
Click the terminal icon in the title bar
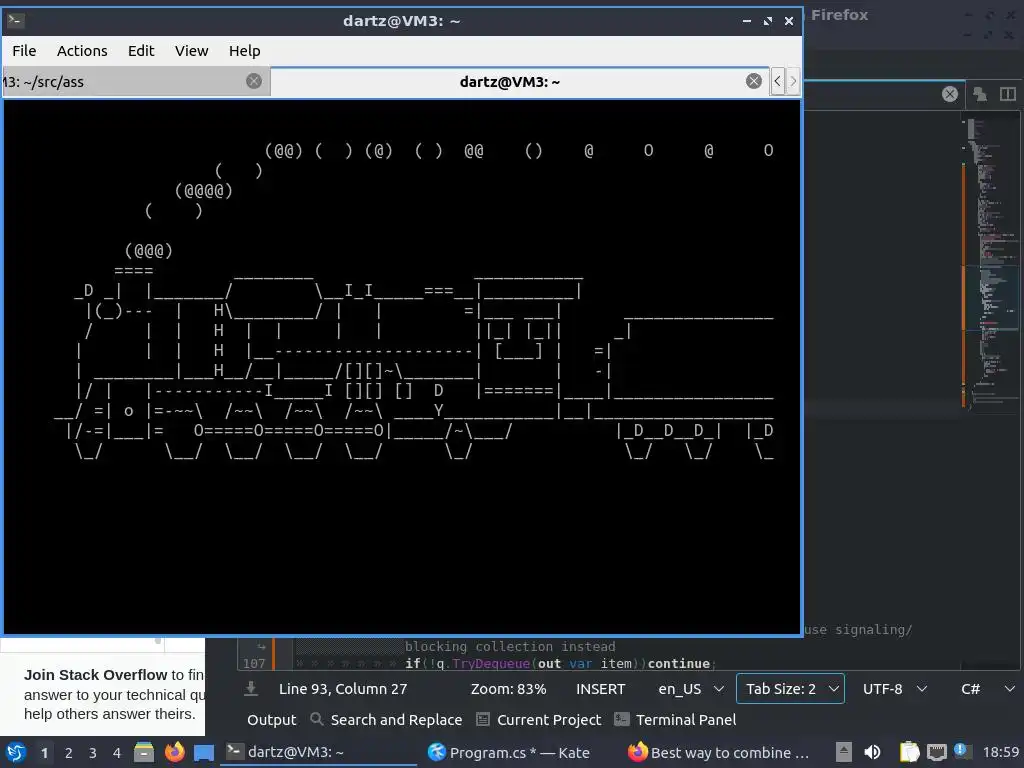[15, 20]
